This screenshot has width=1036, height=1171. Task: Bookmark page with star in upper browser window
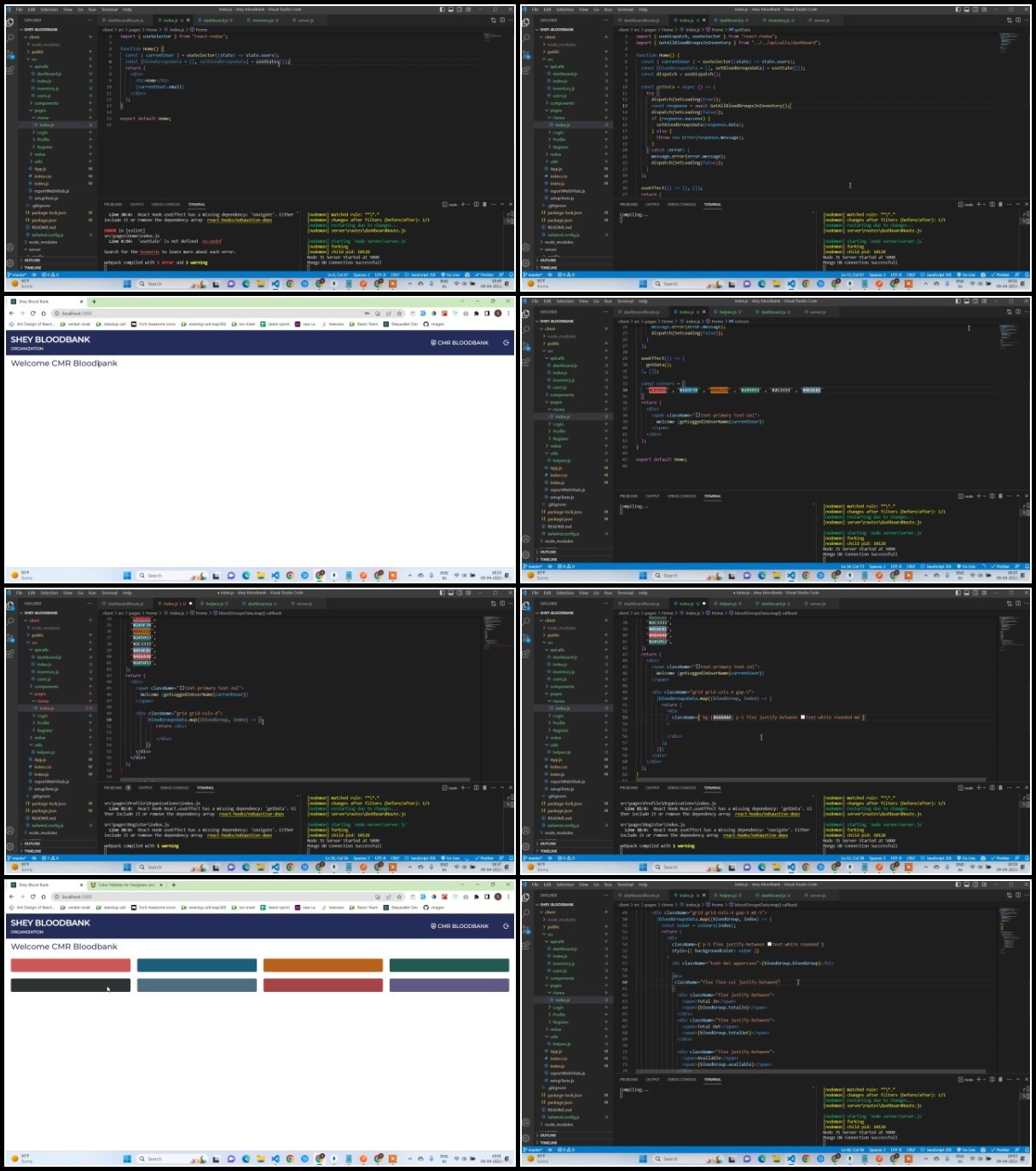(x=399, y=313)
